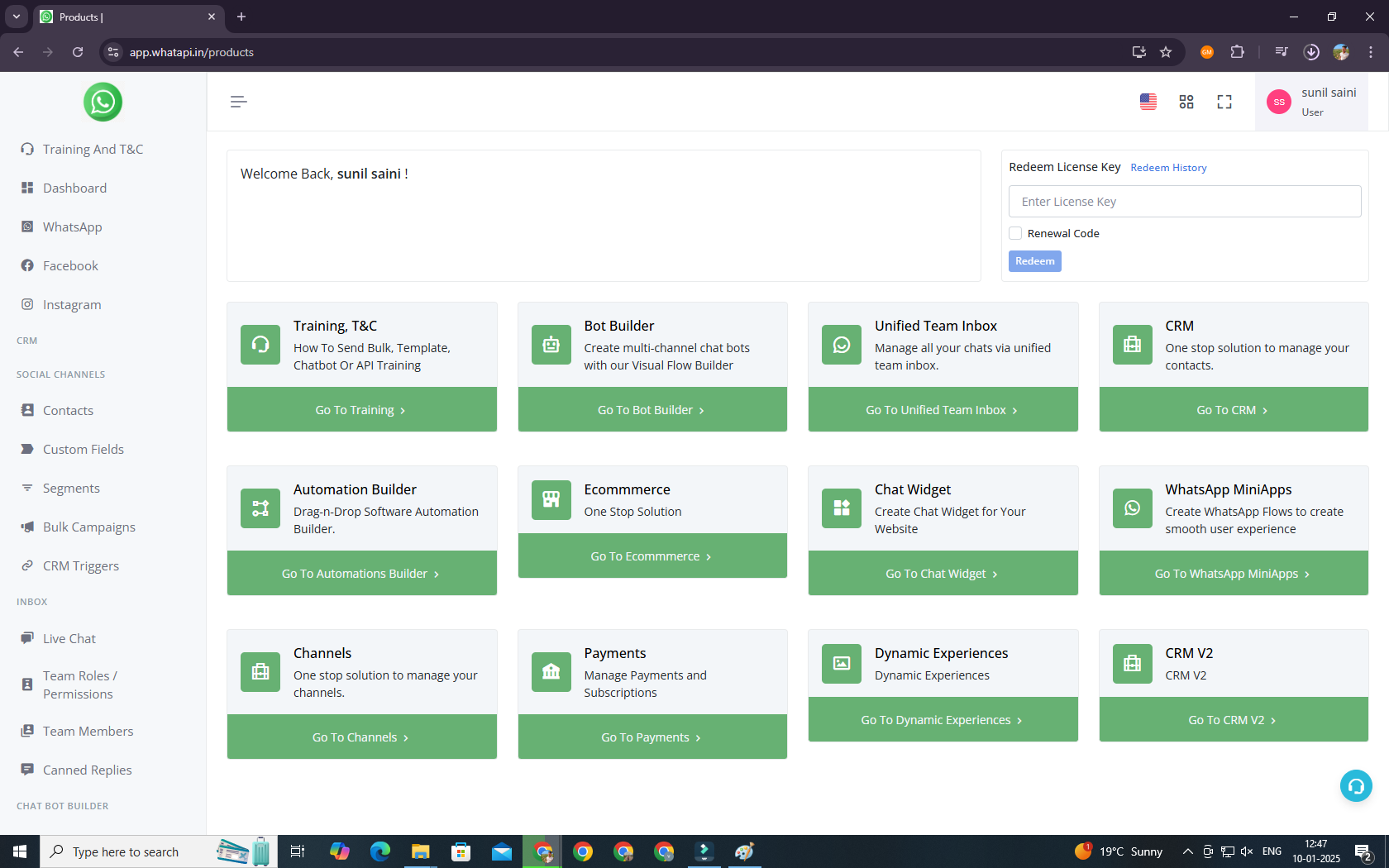Click Go To CRM V2 button

(1234, 719)
